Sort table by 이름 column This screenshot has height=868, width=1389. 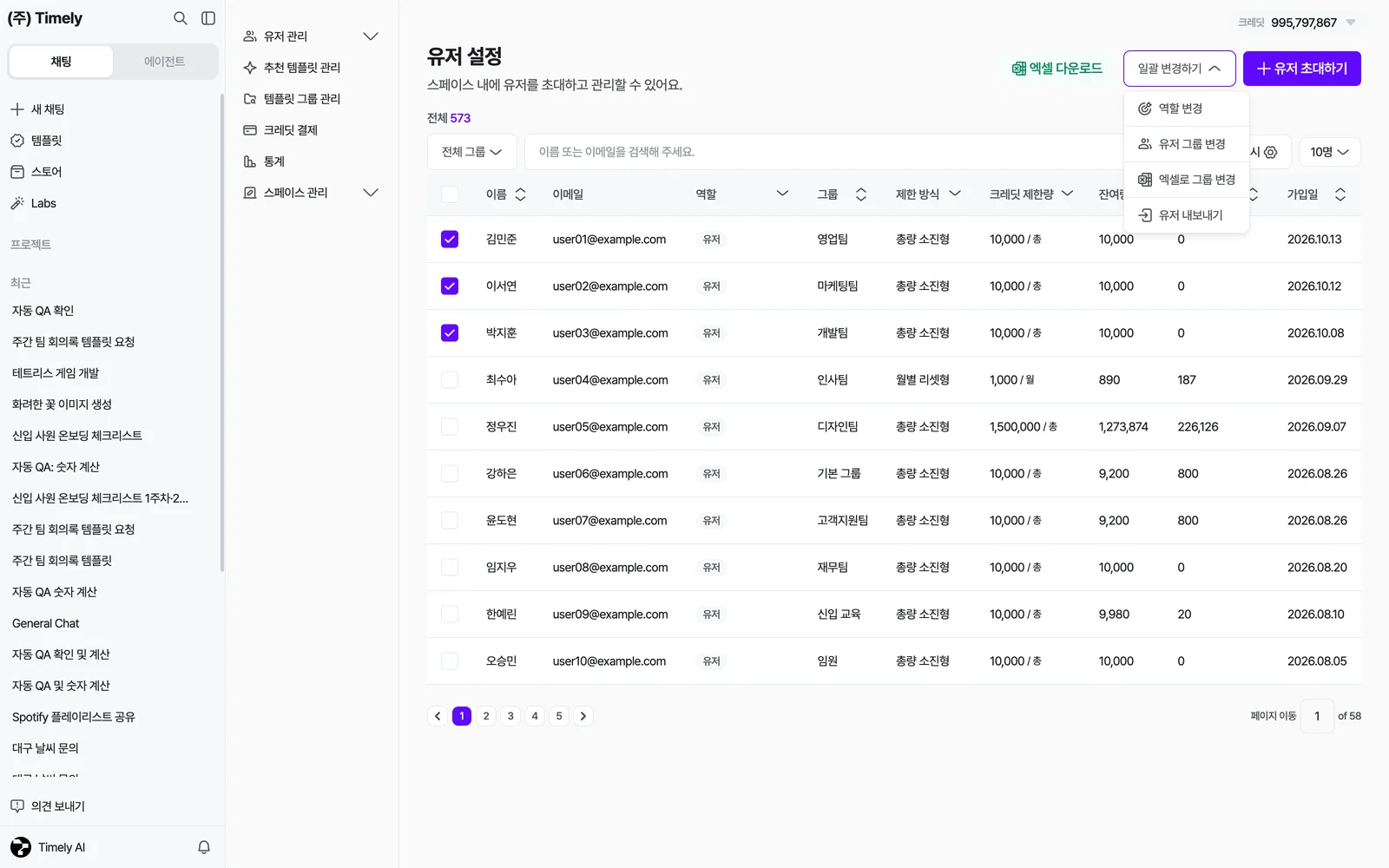coord(520,194)
